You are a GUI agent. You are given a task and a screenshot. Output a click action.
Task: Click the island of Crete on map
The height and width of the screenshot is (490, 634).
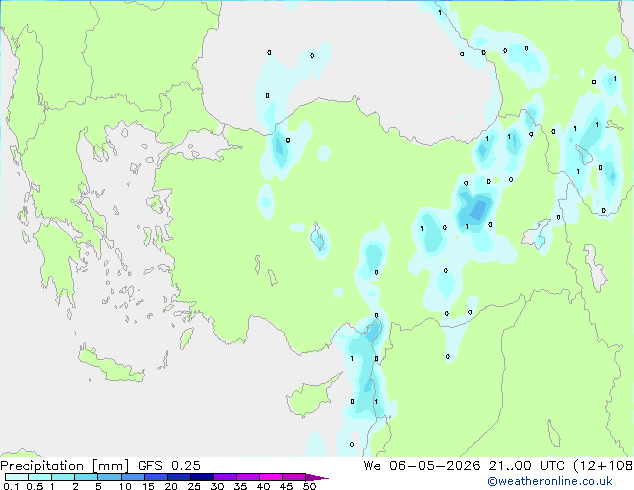[110, 367]
